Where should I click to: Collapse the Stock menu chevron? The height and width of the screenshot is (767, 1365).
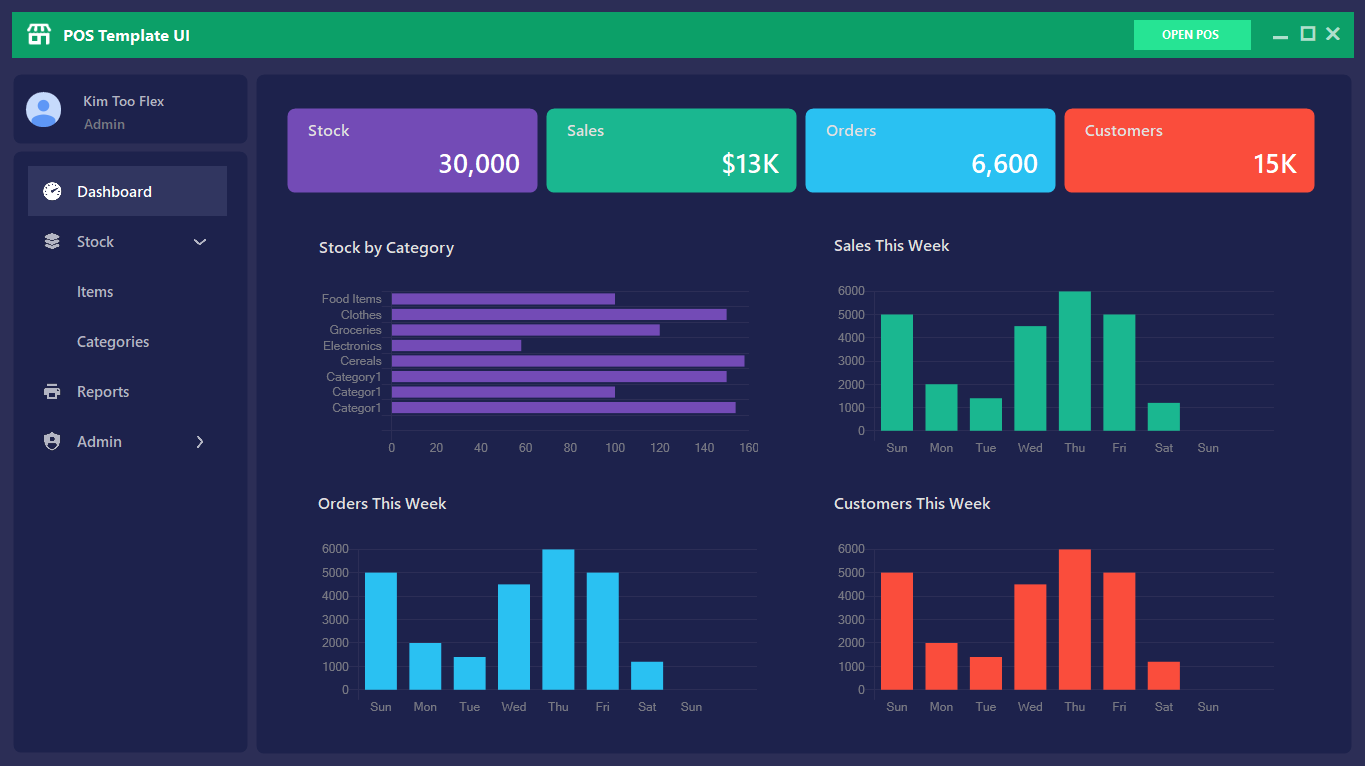pos(199,241)
